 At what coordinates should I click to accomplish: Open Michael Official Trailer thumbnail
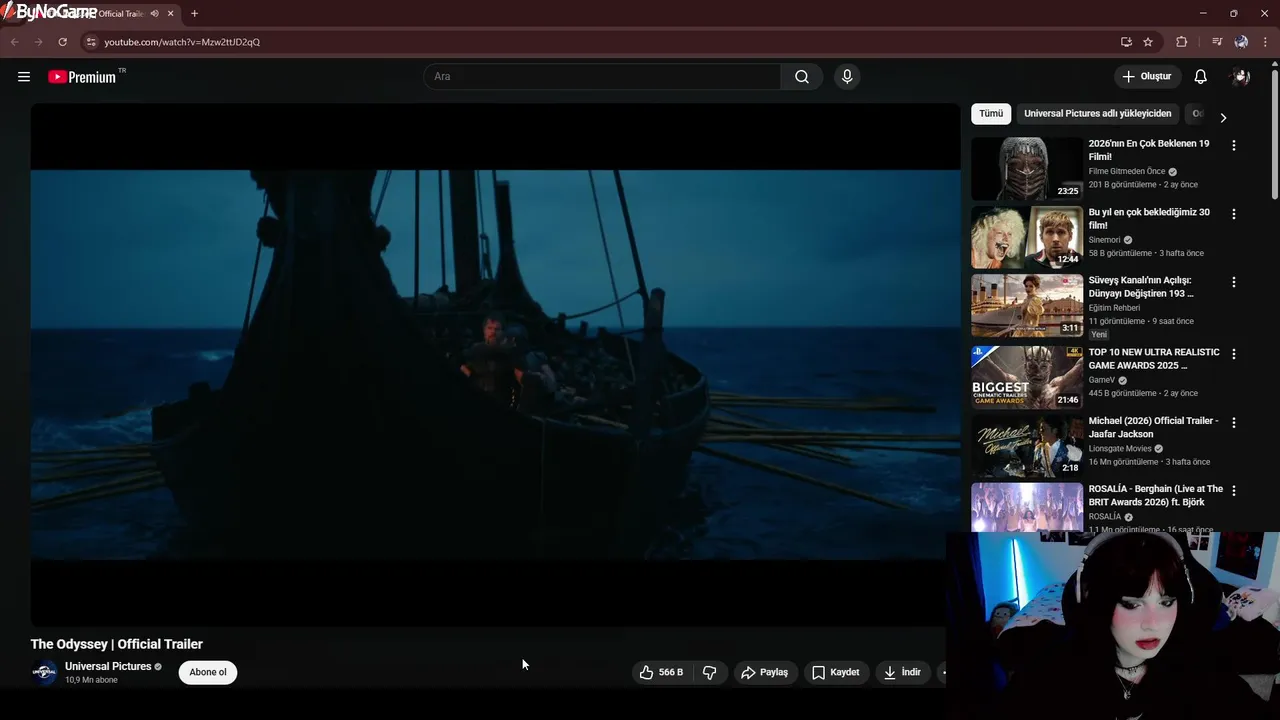point(1027,446)
